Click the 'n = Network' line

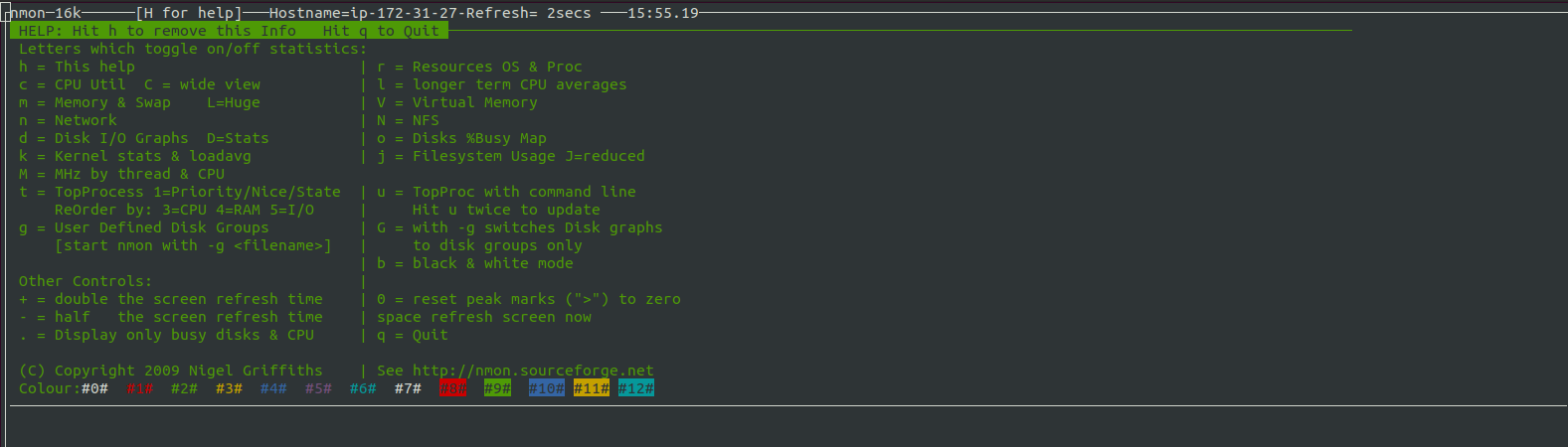click(x=68, y=120)
